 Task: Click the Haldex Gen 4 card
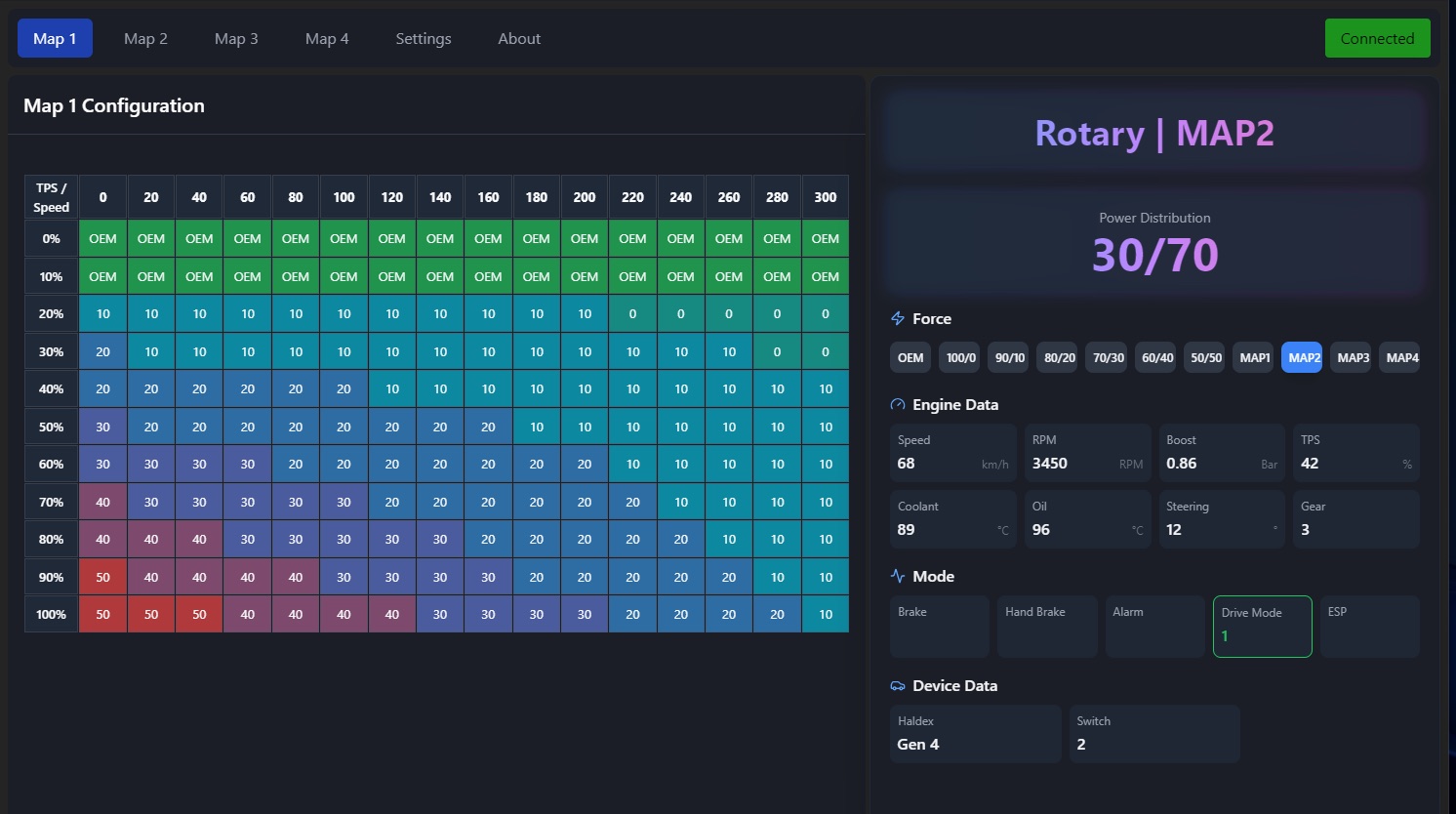[x=975, y=734]
